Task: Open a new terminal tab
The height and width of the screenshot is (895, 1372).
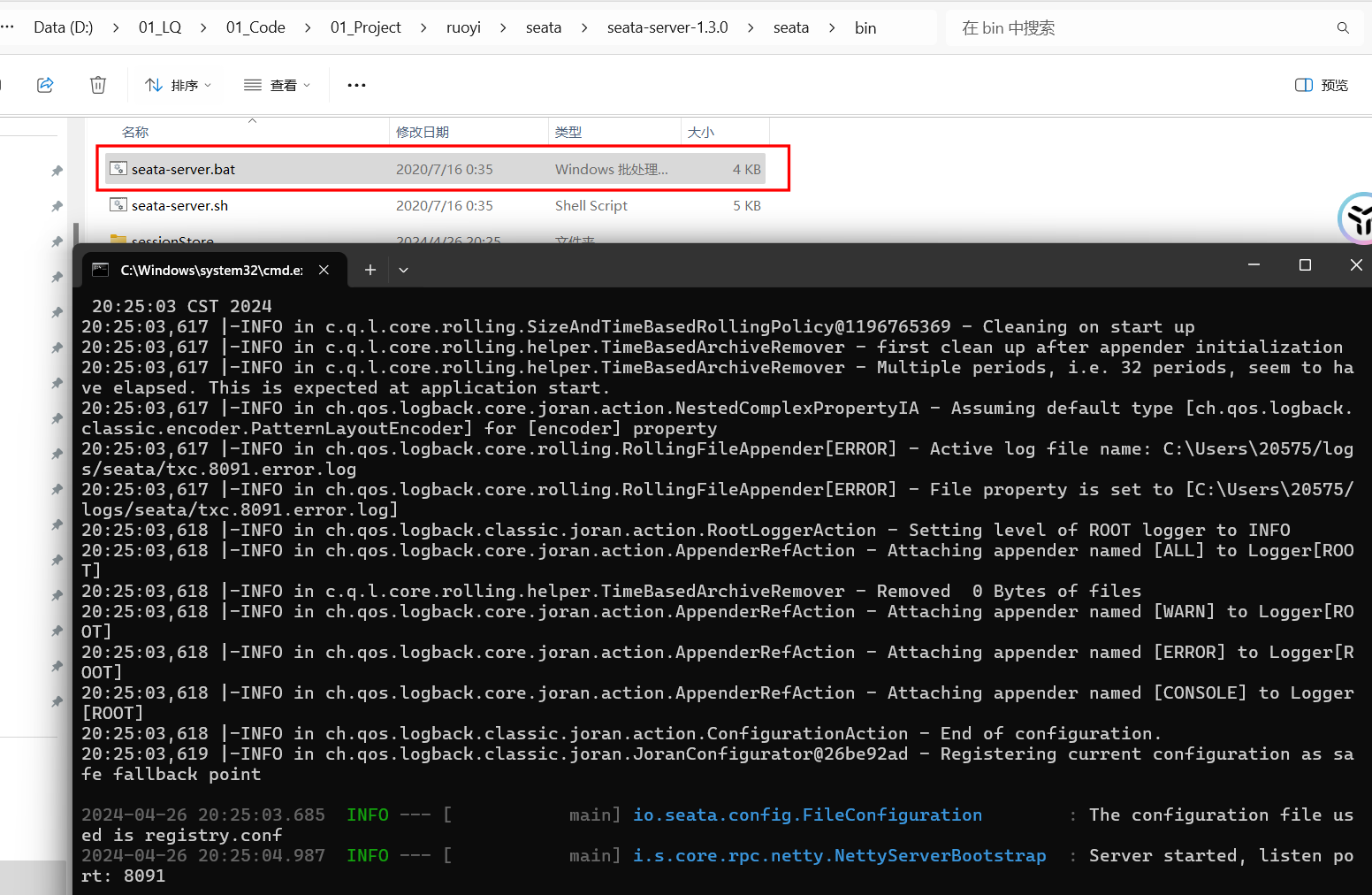Action: point(370,270)
